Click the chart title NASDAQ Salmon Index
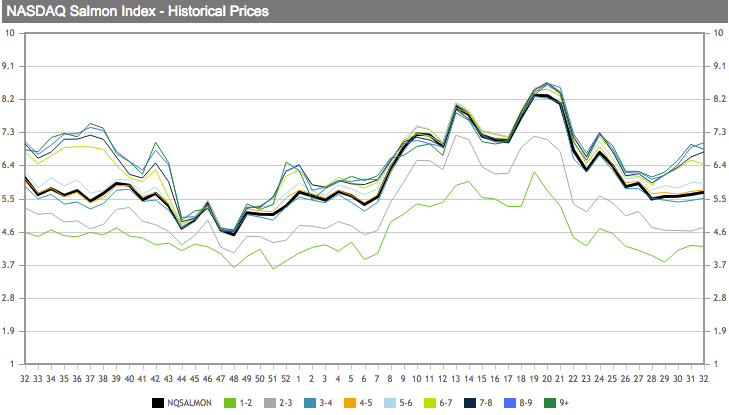729x415 pixels. point(81,11)
